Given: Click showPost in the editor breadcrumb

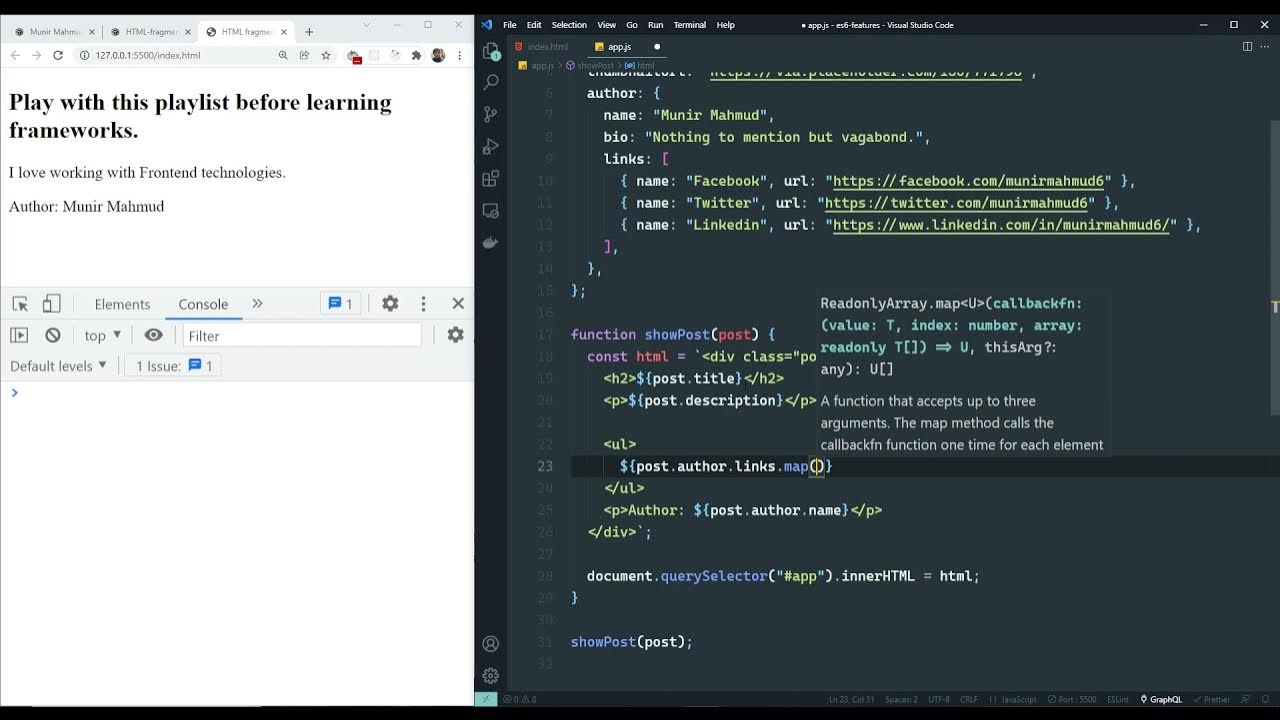Looking at the screenshot, I should point(595,66).
